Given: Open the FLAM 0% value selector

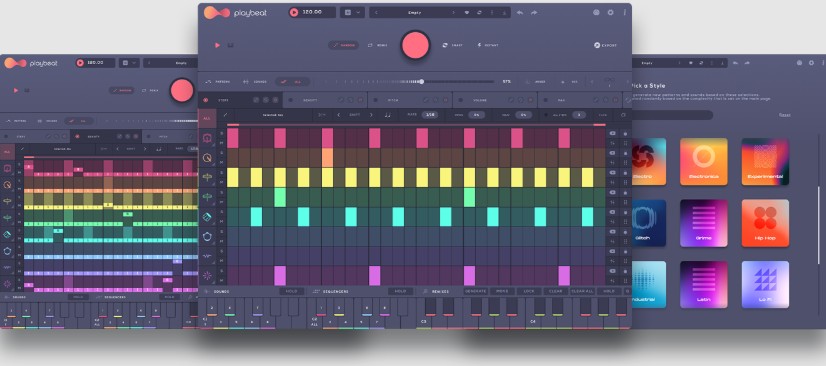Looking at the screenshot, I should 524,115.
